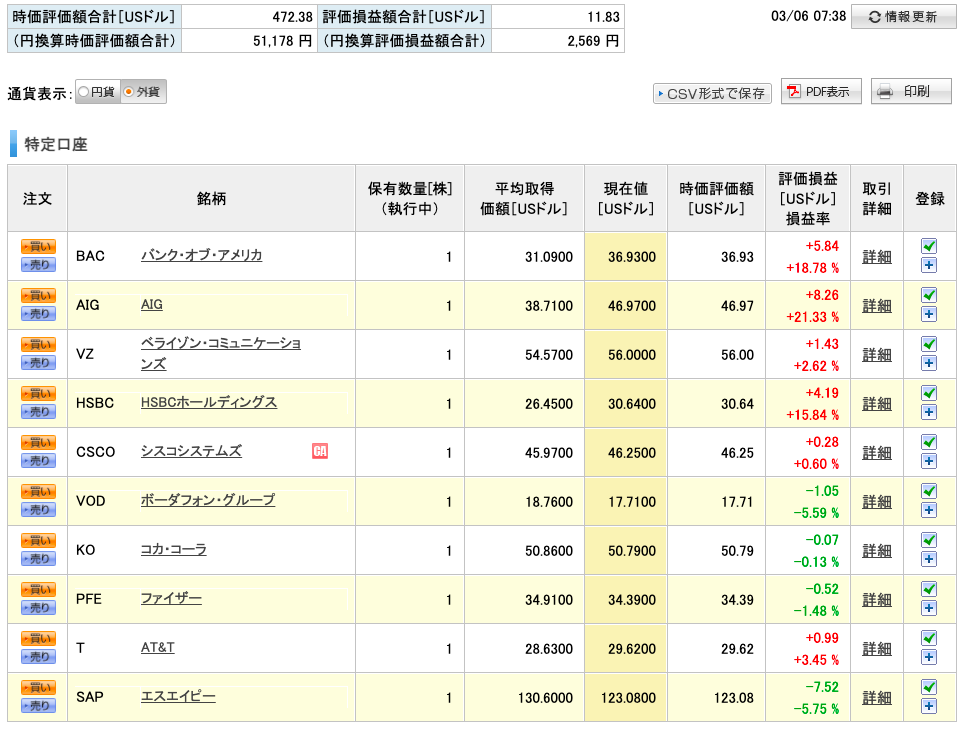Click the sell button for VZ
The image size is (966, 729).
(38, 363)
